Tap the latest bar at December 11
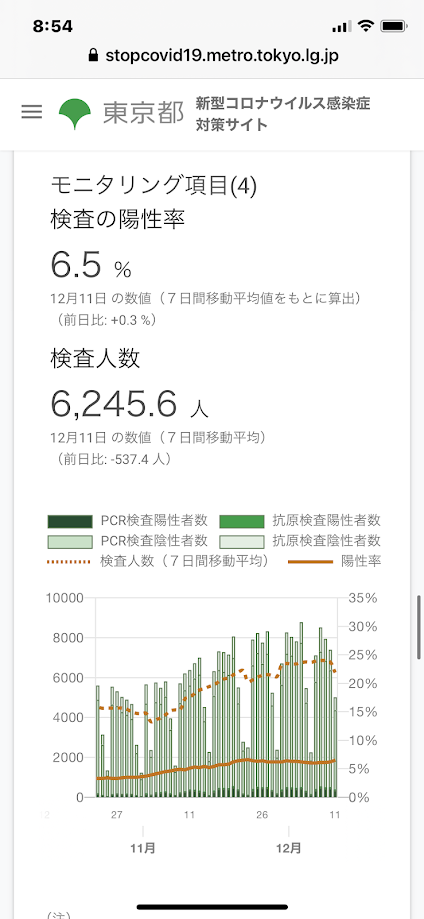This screenshot has width=424, height=919. [335, 747]
